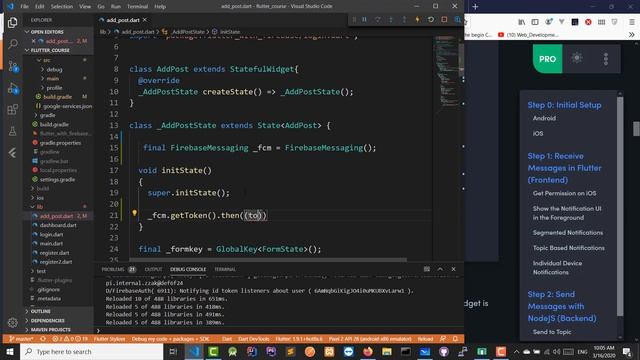
Task: Select the Debug Console tab
Action: pyautogui.click(x=188, y=269)
